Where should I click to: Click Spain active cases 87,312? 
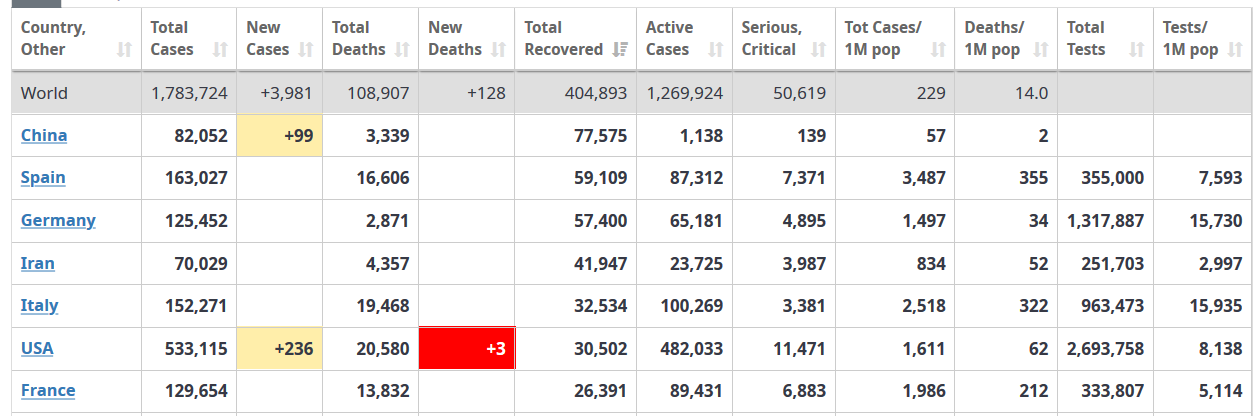(696, 177)
